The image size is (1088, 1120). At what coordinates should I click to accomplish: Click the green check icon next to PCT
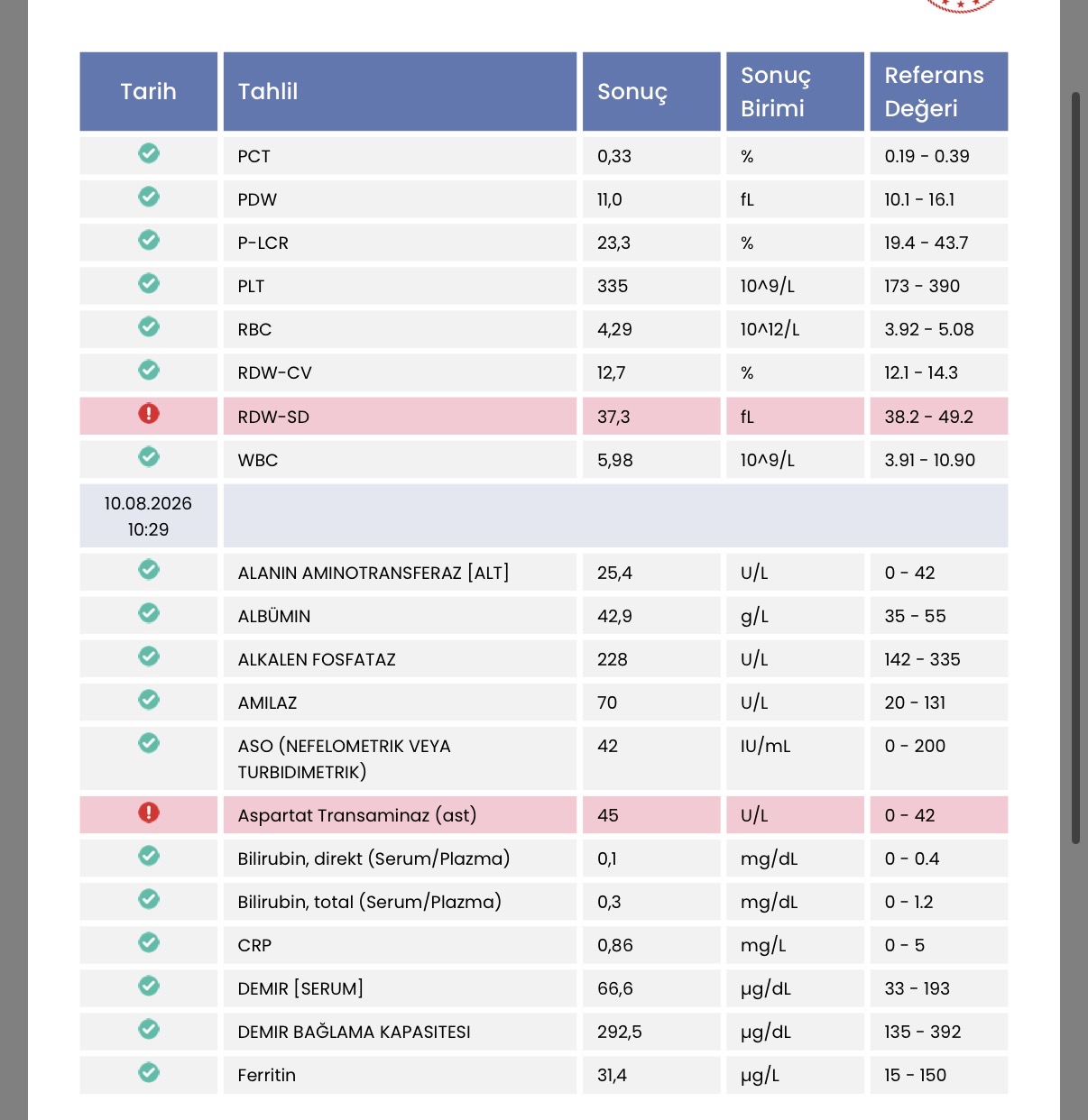[x=149, y=153]
